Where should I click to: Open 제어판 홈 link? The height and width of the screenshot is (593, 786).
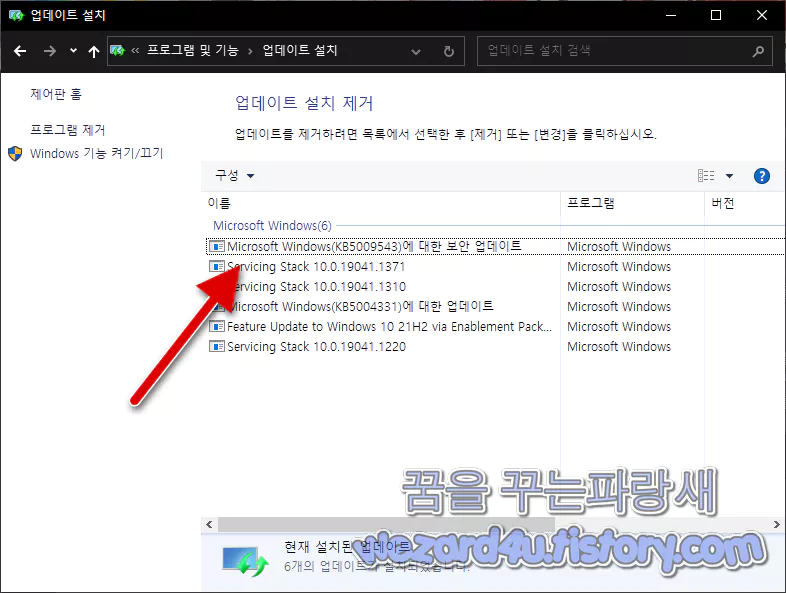[x=56, y=94]
